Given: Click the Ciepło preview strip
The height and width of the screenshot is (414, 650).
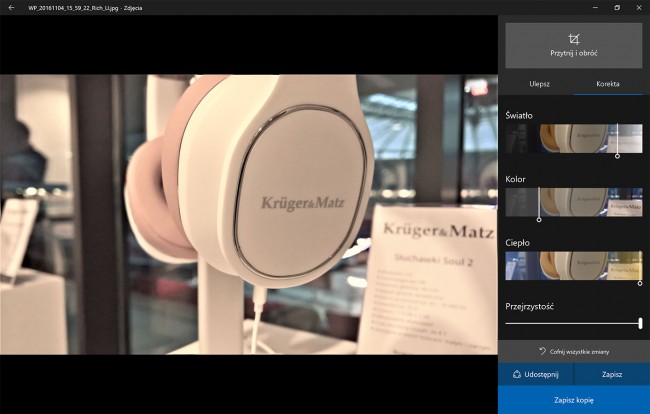Looking at the screenshot, I should (574, 266).
